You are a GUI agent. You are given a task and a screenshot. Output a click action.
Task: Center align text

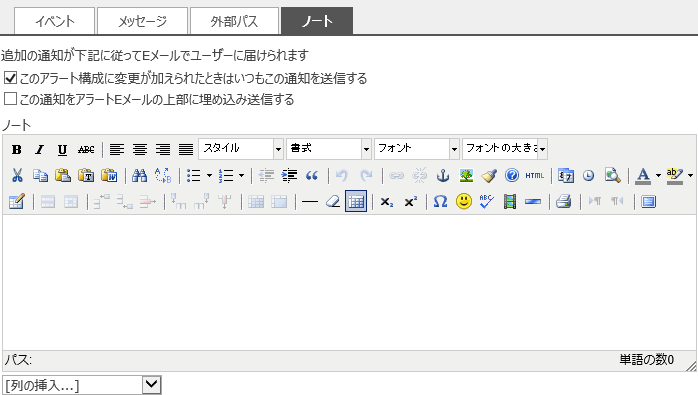pos(140,150)
